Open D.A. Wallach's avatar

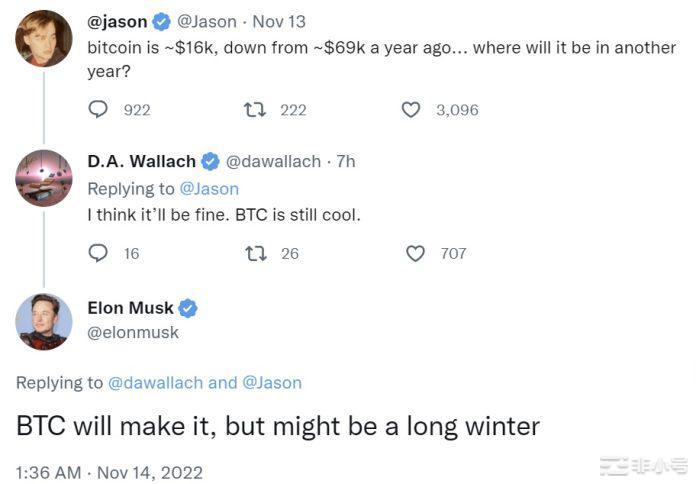(43, 178)
